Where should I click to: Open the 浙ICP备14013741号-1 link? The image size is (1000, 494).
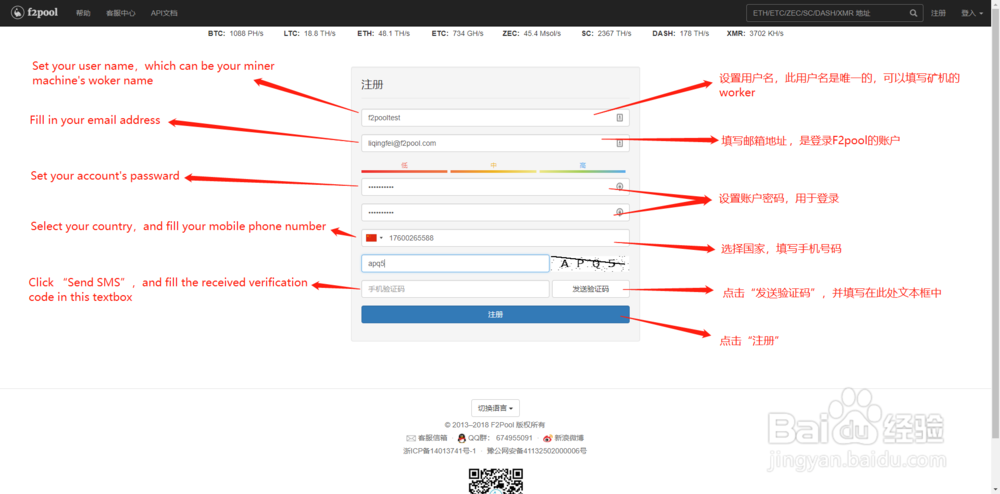tap(440, 451)
